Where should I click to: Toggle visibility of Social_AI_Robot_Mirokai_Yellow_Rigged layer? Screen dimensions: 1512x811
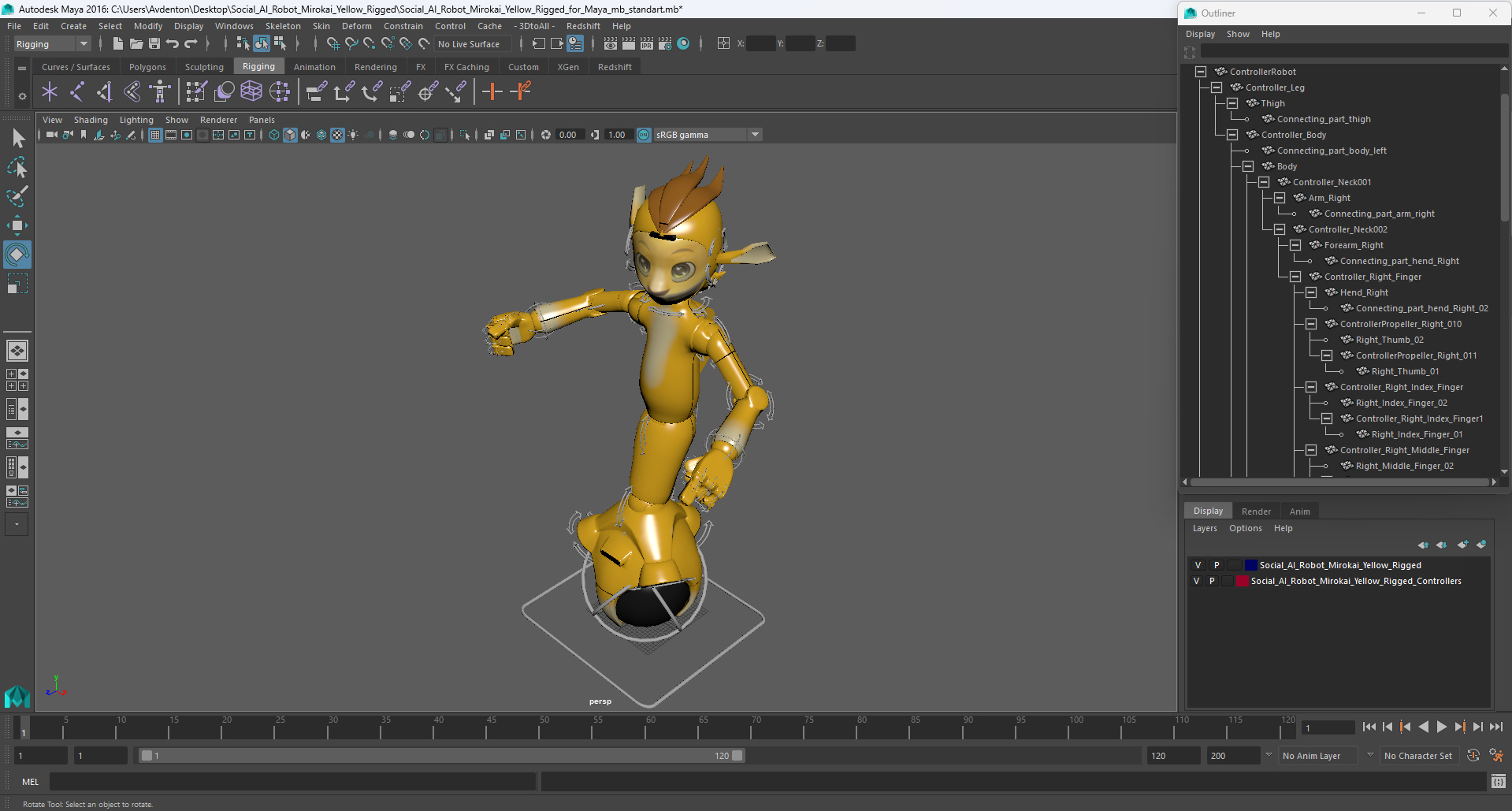(x=1198, y=565)
